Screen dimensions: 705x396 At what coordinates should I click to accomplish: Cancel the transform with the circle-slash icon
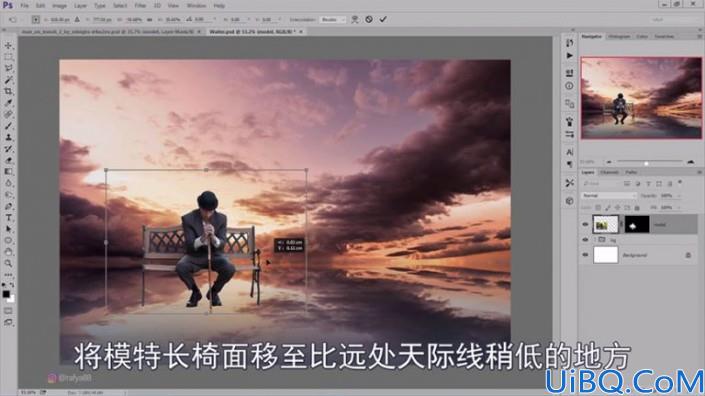pos(369,19)
